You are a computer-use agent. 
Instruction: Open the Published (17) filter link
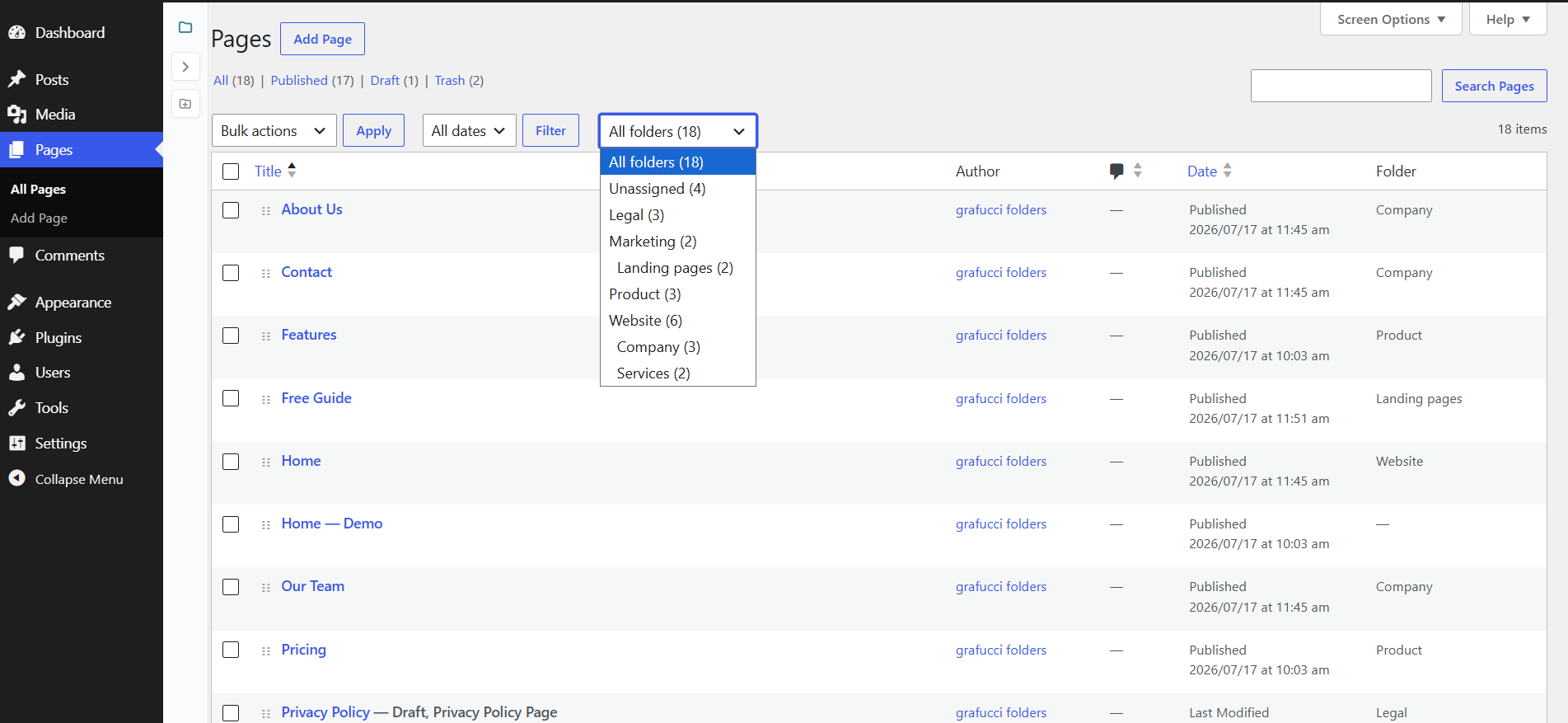(312, 80)
